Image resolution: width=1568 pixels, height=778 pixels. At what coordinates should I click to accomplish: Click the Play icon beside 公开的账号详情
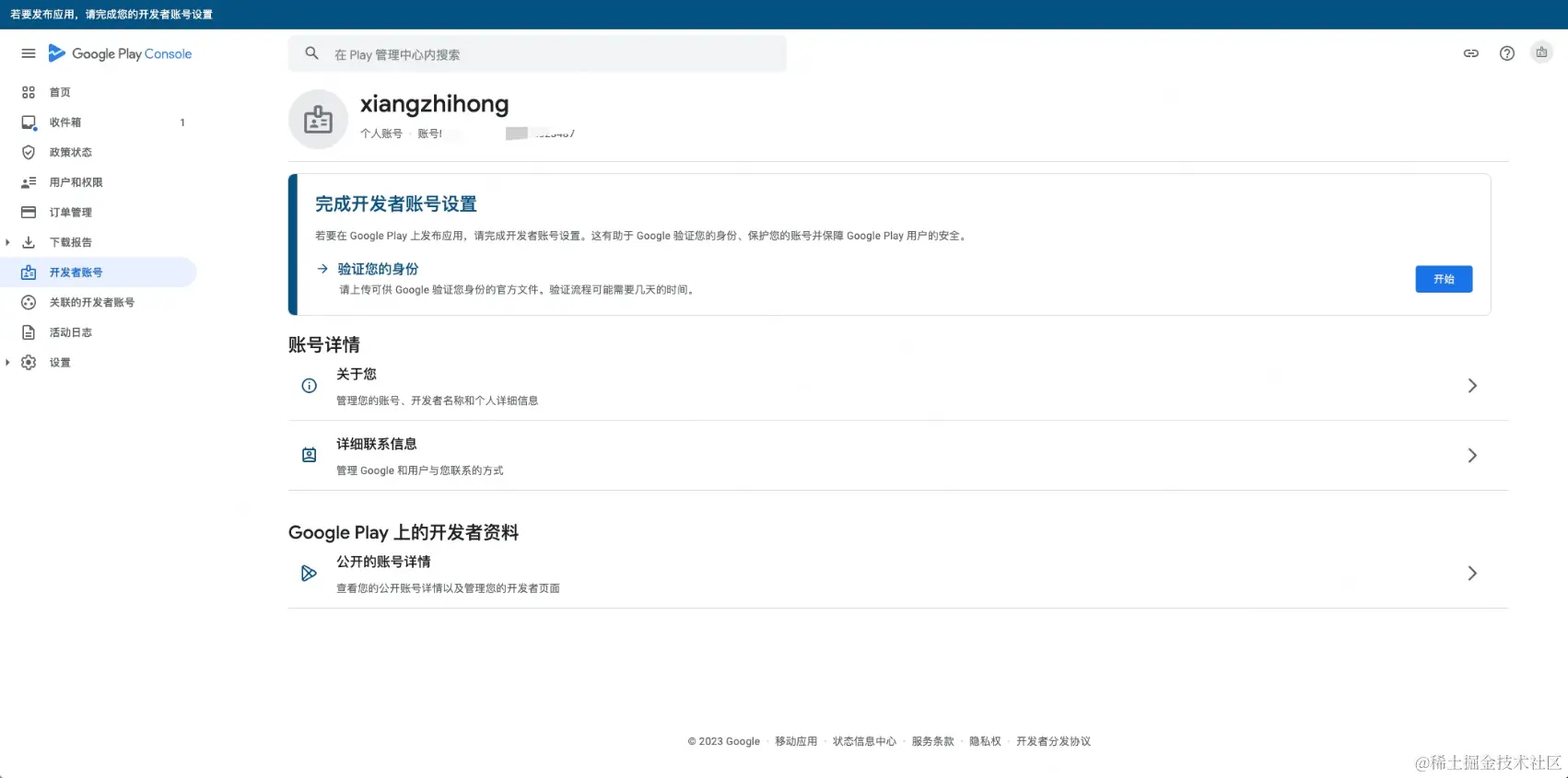(310, 574)
